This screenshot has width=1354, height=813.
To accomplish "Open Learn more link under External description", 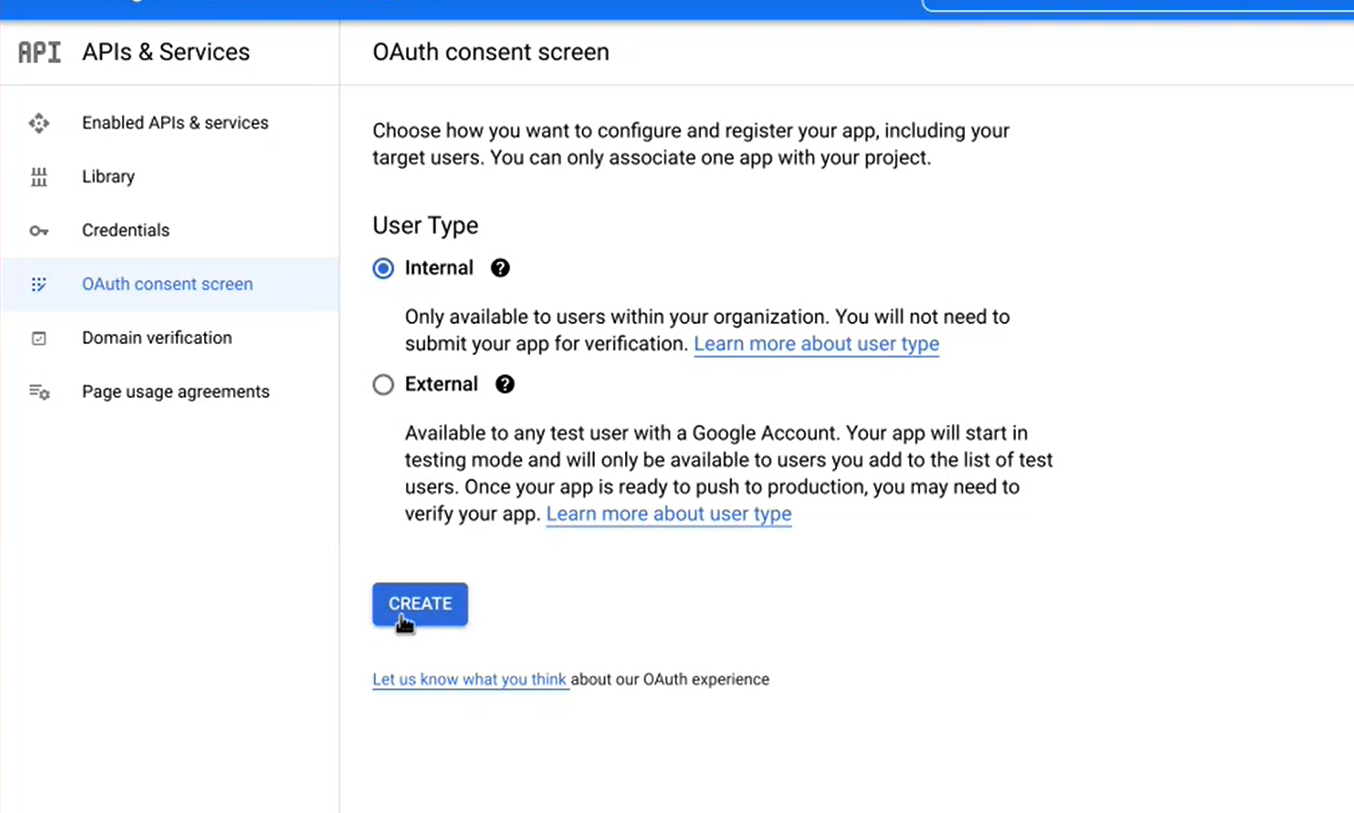I will (669, 514).
